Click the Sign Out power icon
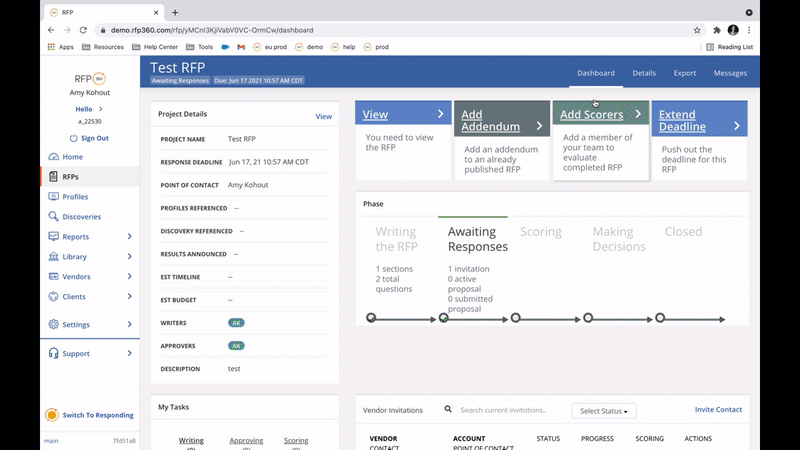 pyautogui.click(x=73, y=138)
